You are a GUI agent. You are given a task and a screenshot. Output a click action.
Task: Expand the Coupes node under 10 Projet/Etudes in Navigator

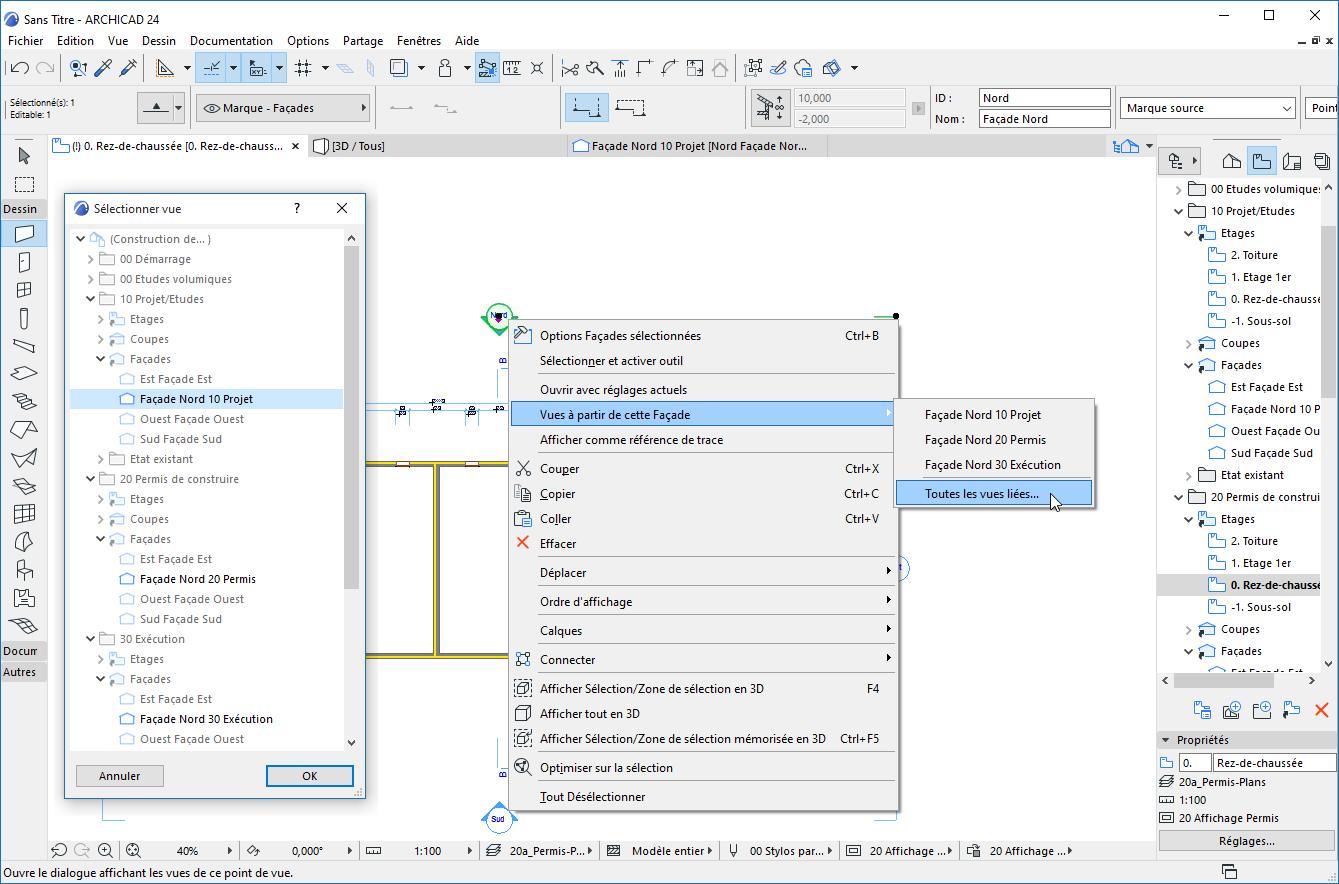point(1189,343)
